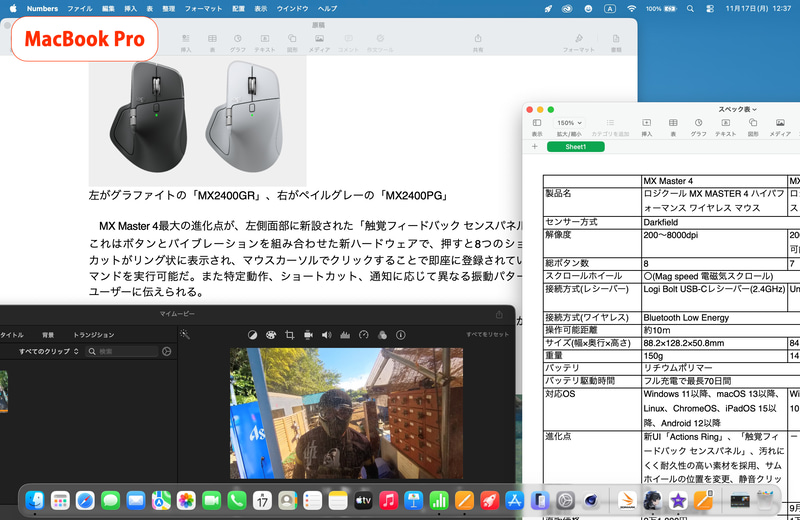Open the 150% zoom dropdown in Numbers
Viewport: 800px width, 520px height.
pos(569,123)
